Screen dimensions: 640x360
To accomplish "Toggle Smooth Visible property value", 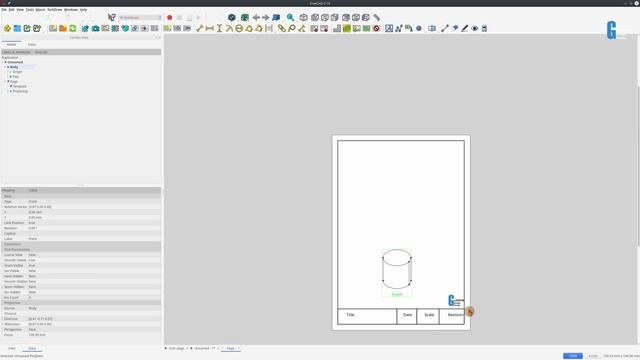I will [94, 260].
